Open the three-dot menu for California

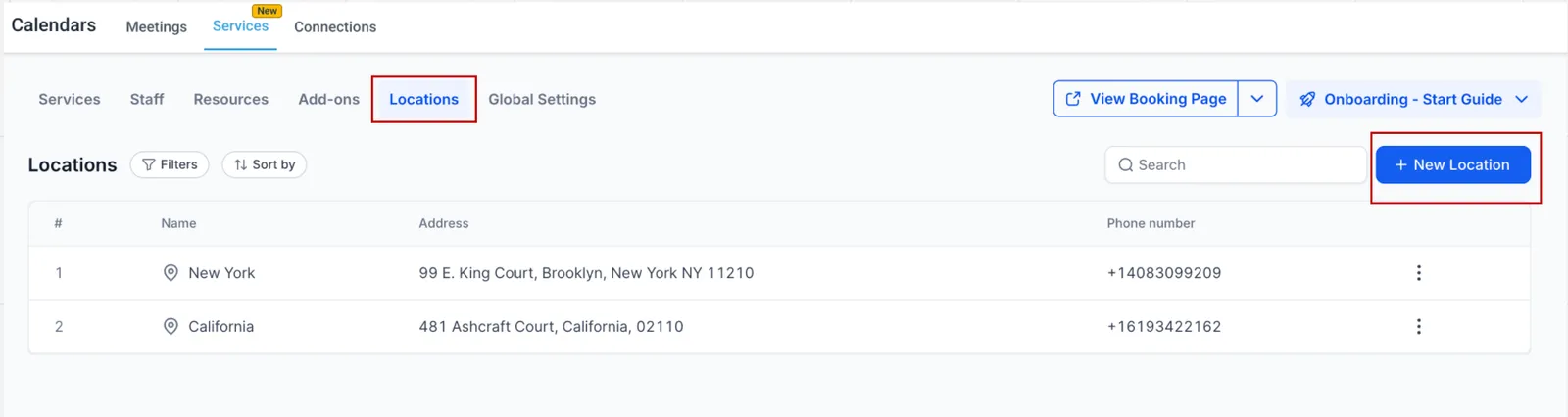[1418, 327]
